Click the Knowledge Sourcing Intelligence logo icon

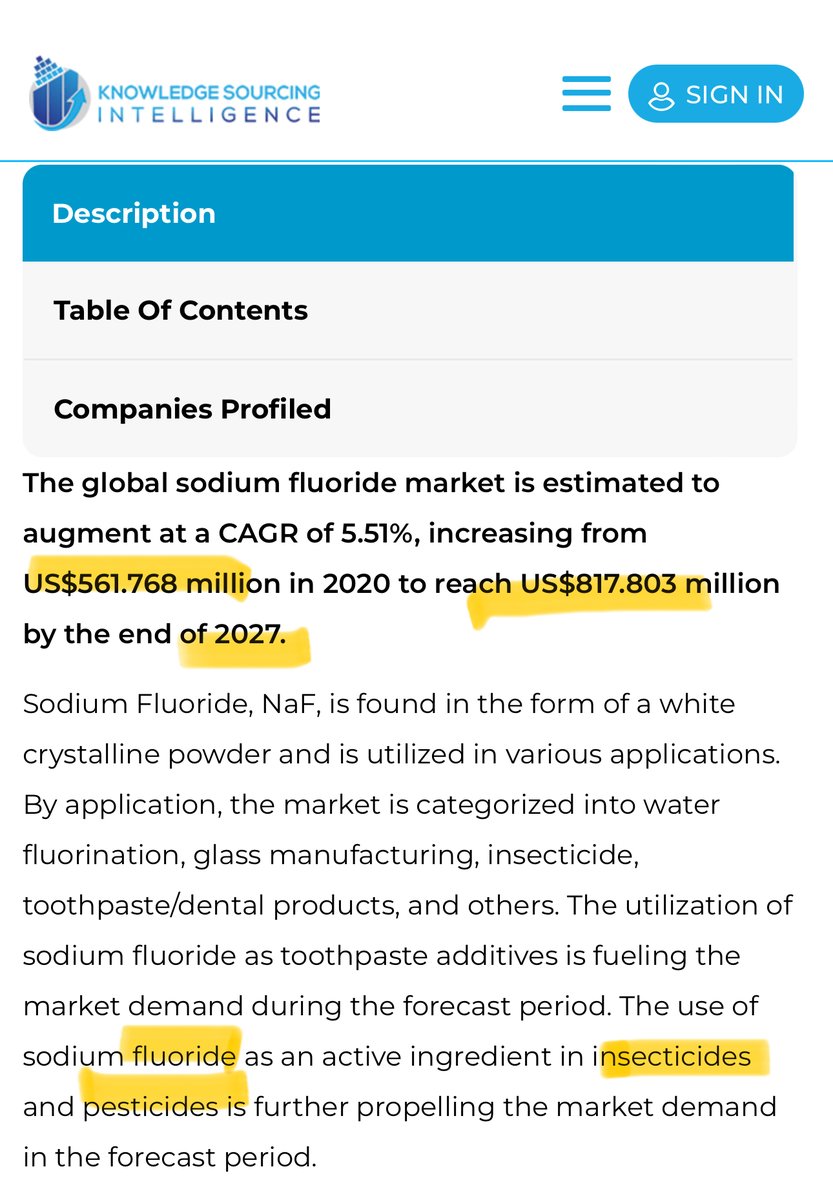point(59,93)
